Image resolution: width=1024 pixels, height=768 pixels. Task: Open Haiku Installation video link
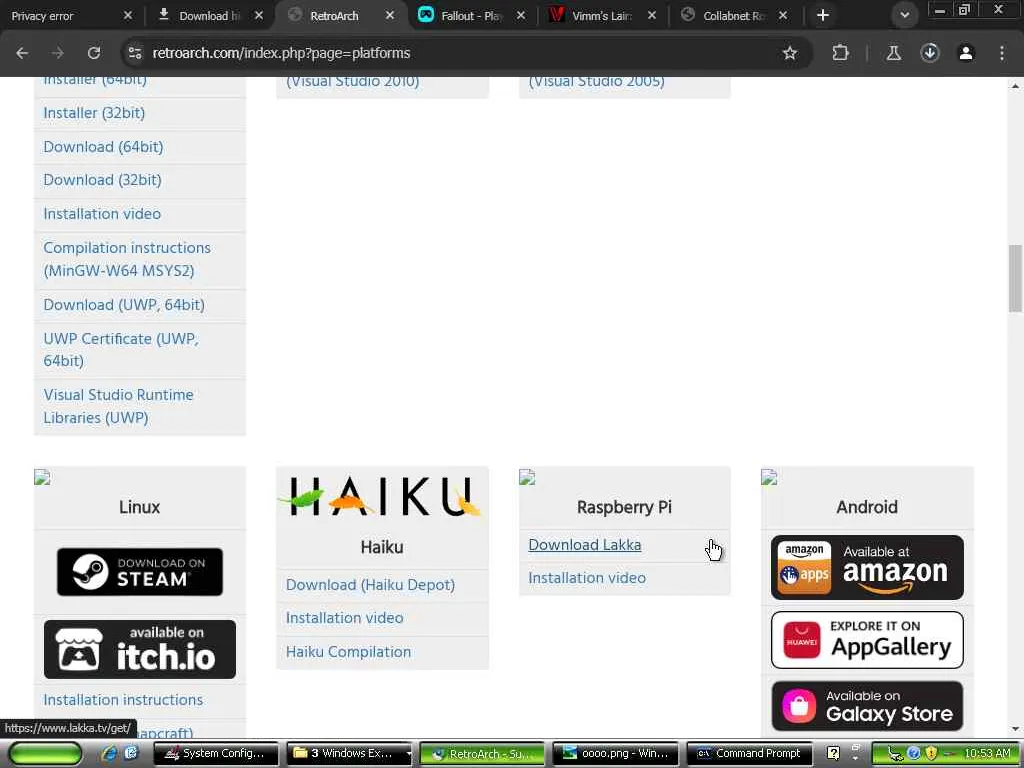coord(345,618)
